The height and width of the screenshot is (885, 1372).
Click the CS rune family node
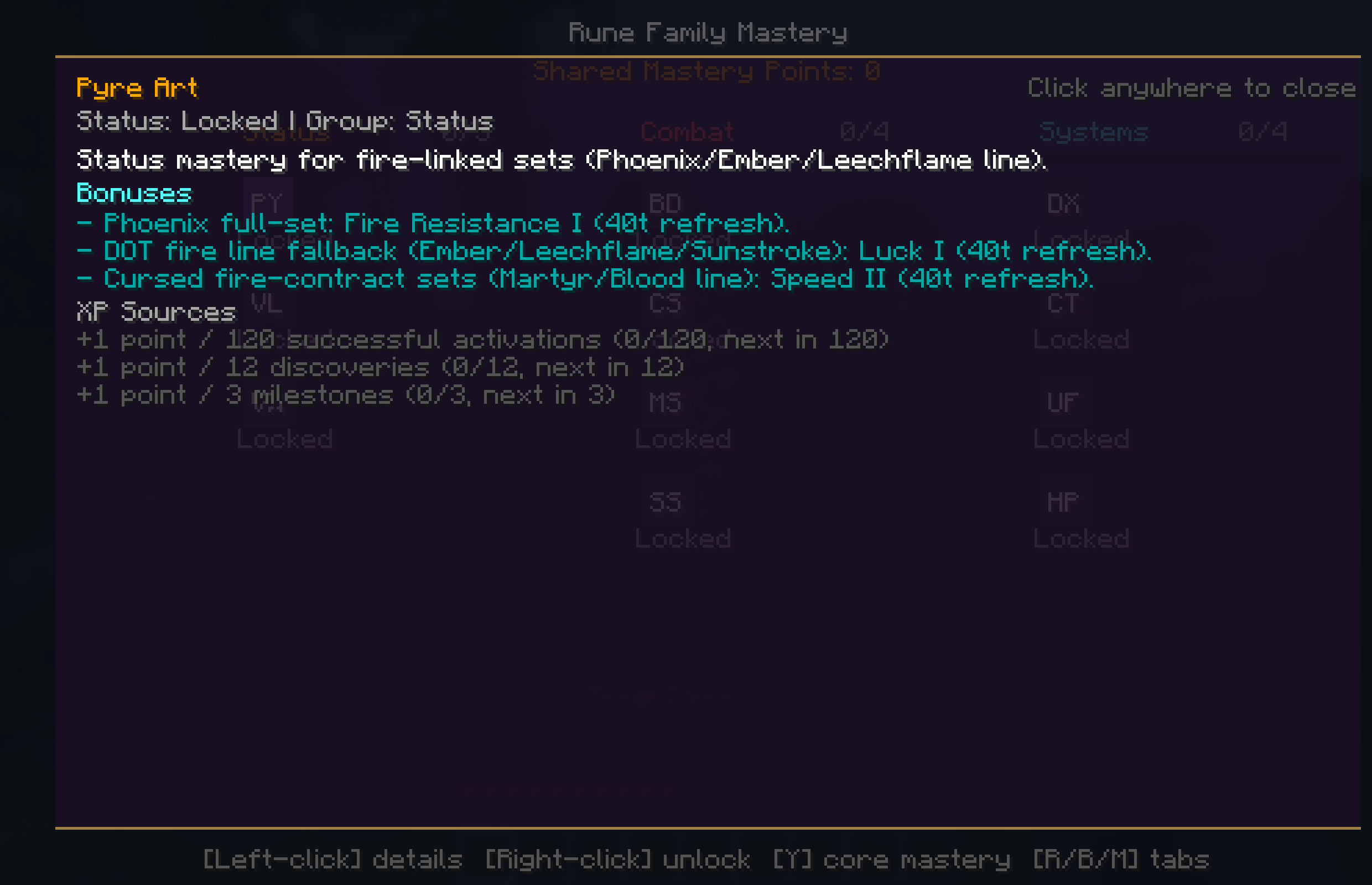point(666,303)
